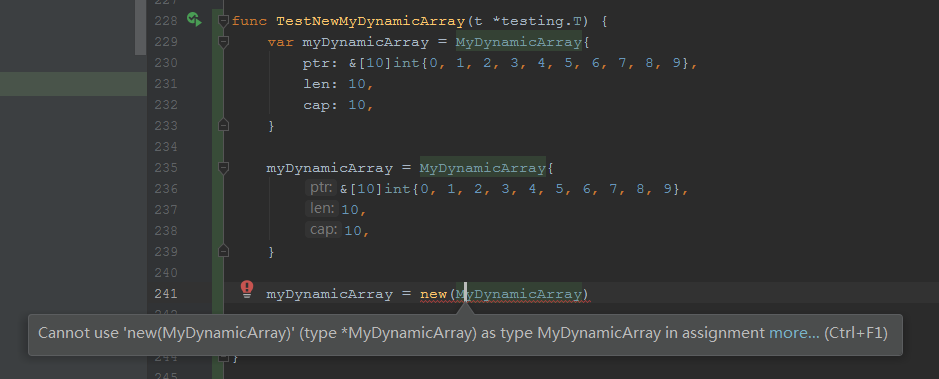The image size is (939, 379).
Task: Click line number 241 in the gutter
Action: tap(166, 294)
